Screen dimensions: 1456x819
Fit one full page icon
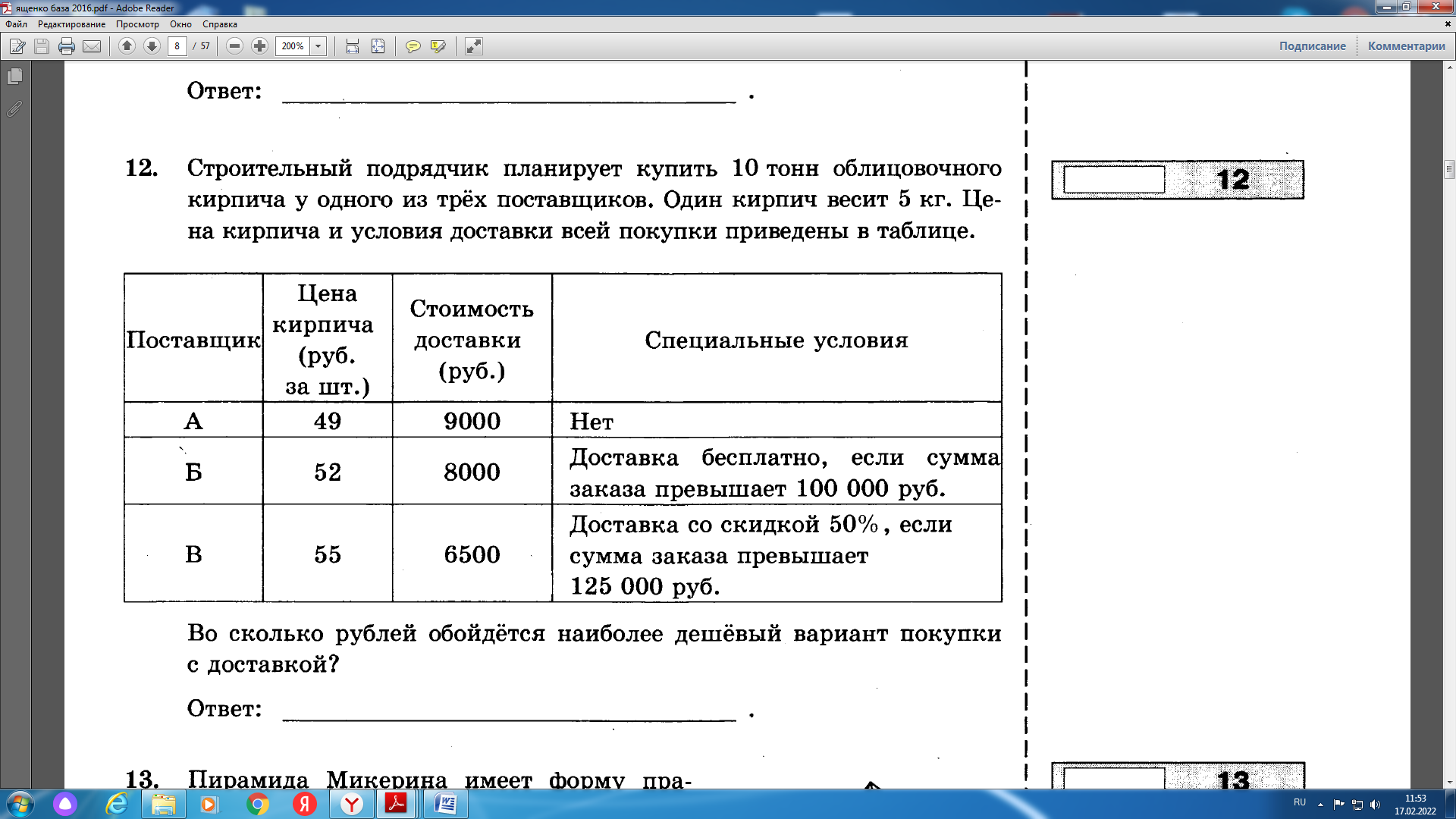pyautogui.click(x=378, y=46)
